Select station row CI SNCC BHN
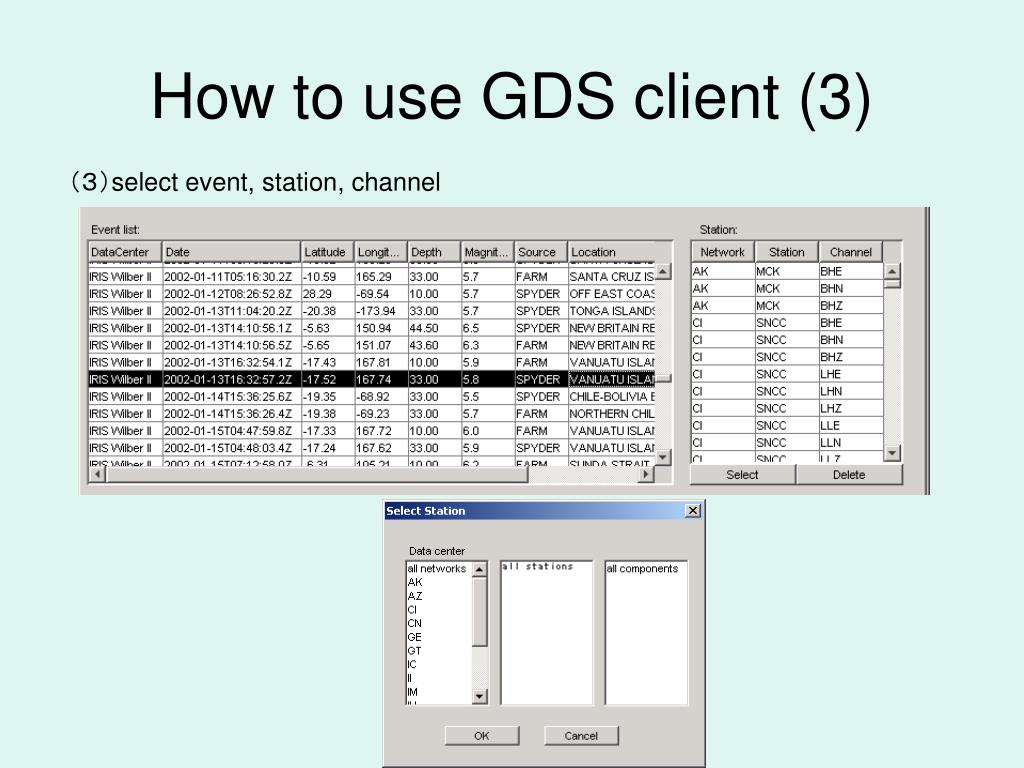This screenshot has width=1024, height=768. (x=787, y=340)
